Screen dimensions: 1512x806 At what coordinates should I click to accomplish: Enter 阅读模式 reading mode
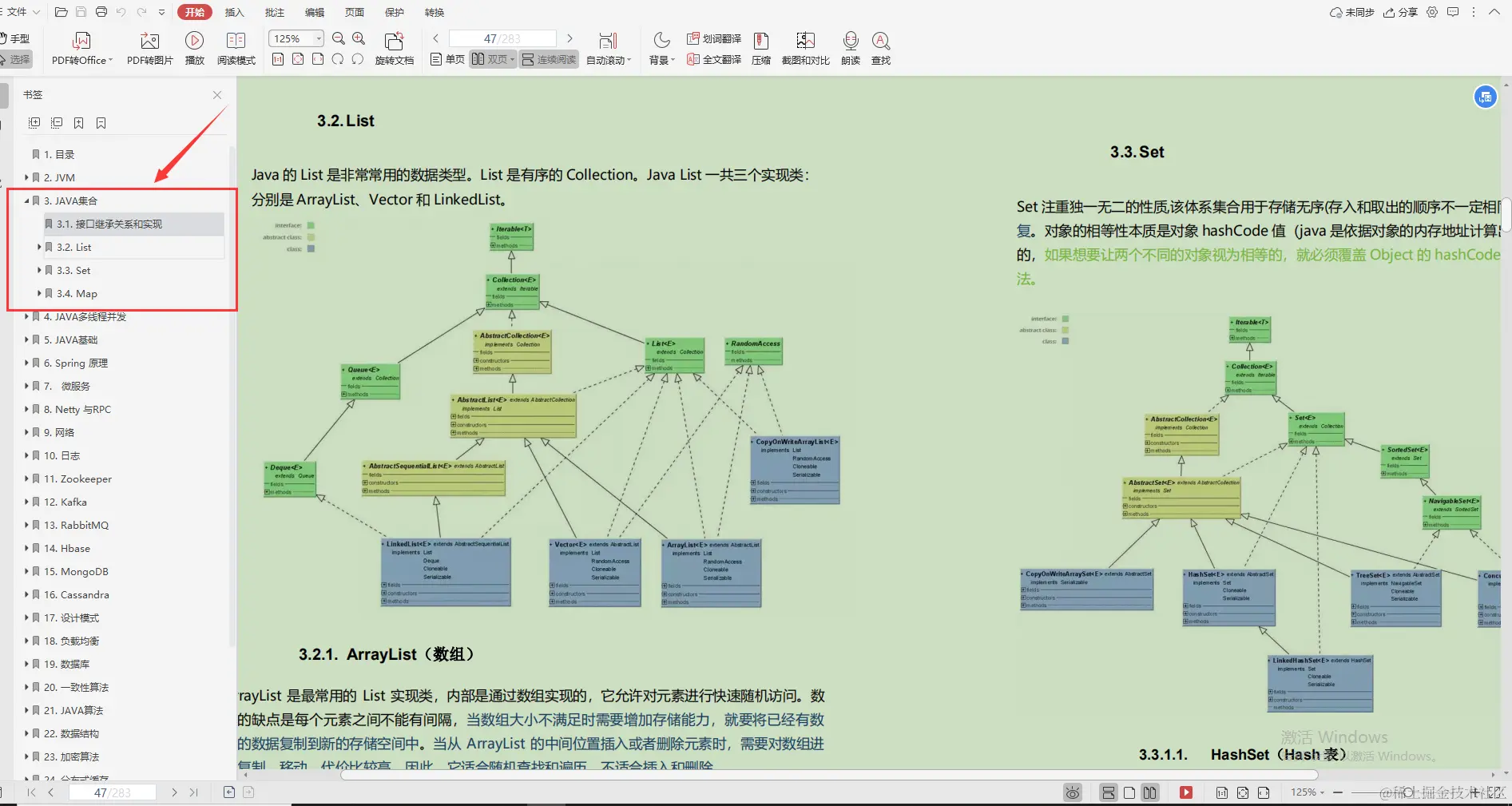(236, 46)
